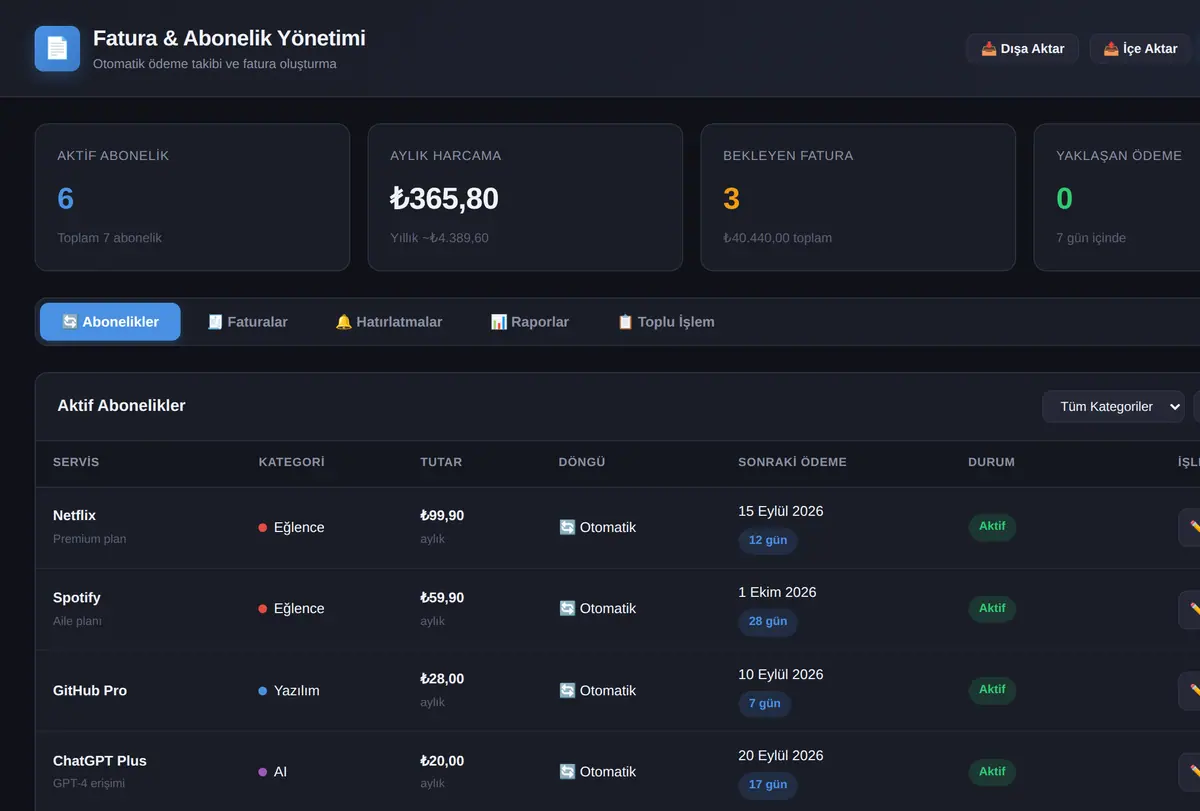Edit the Netflix subscription with pencil icon
The height and width of the screenshot is (811, 1200).
pyautogui.click(x=1190, y=527)
